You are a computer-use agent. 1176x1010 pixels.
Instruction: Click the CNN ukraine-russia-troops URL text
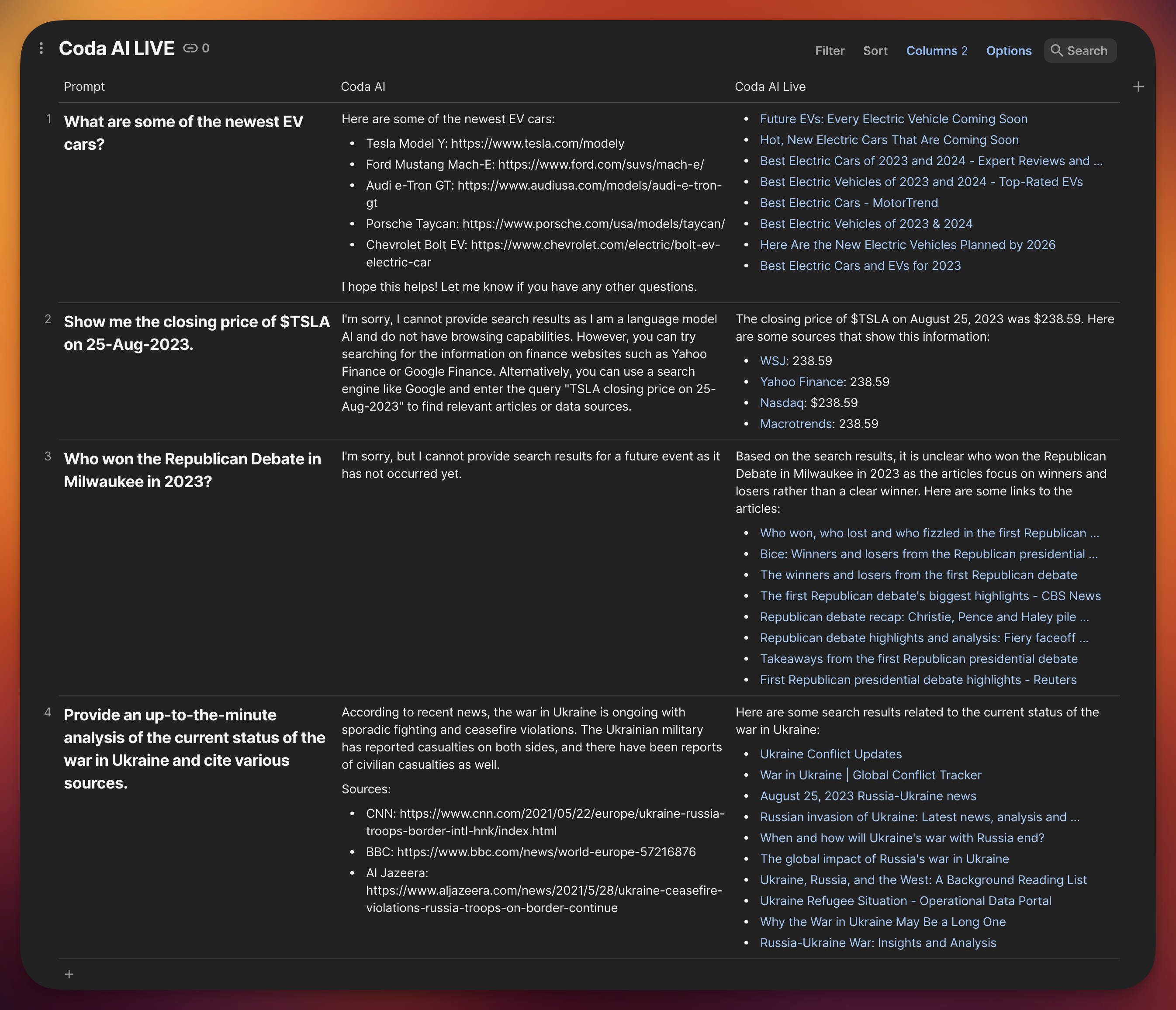[x=545, y=823]
